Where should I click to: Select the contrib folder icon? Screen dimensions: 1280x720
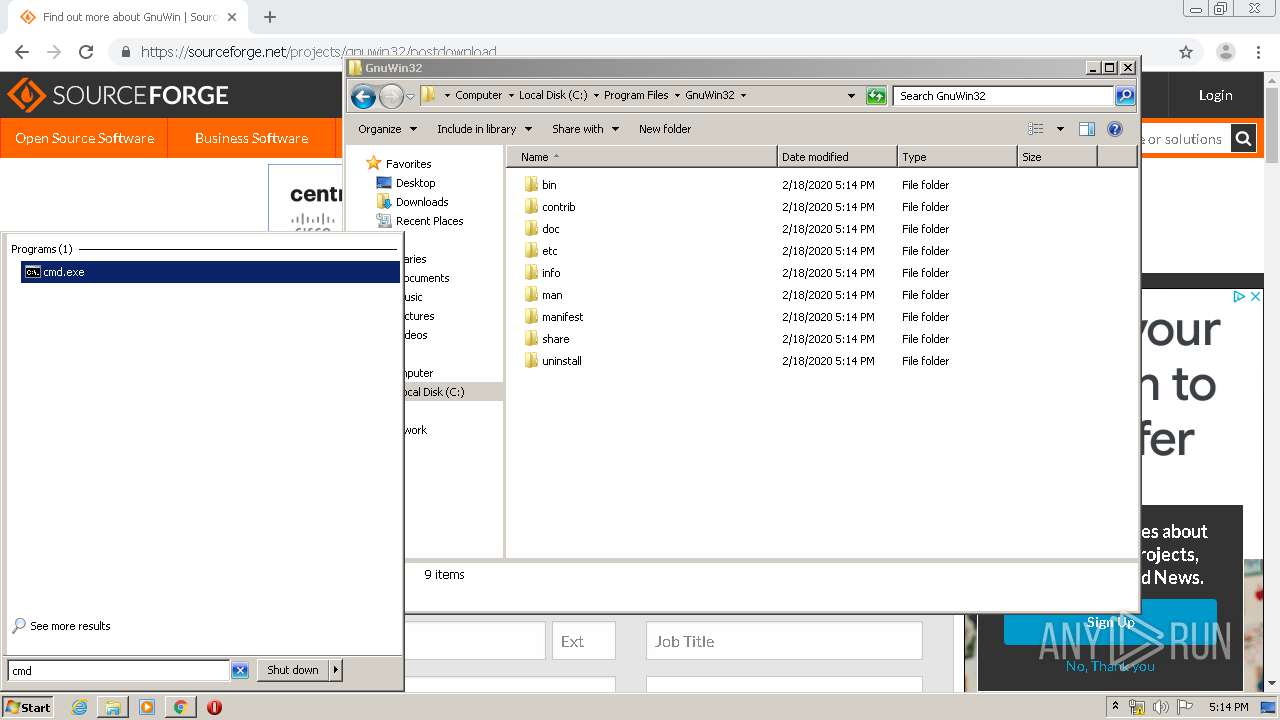[531, 207]
